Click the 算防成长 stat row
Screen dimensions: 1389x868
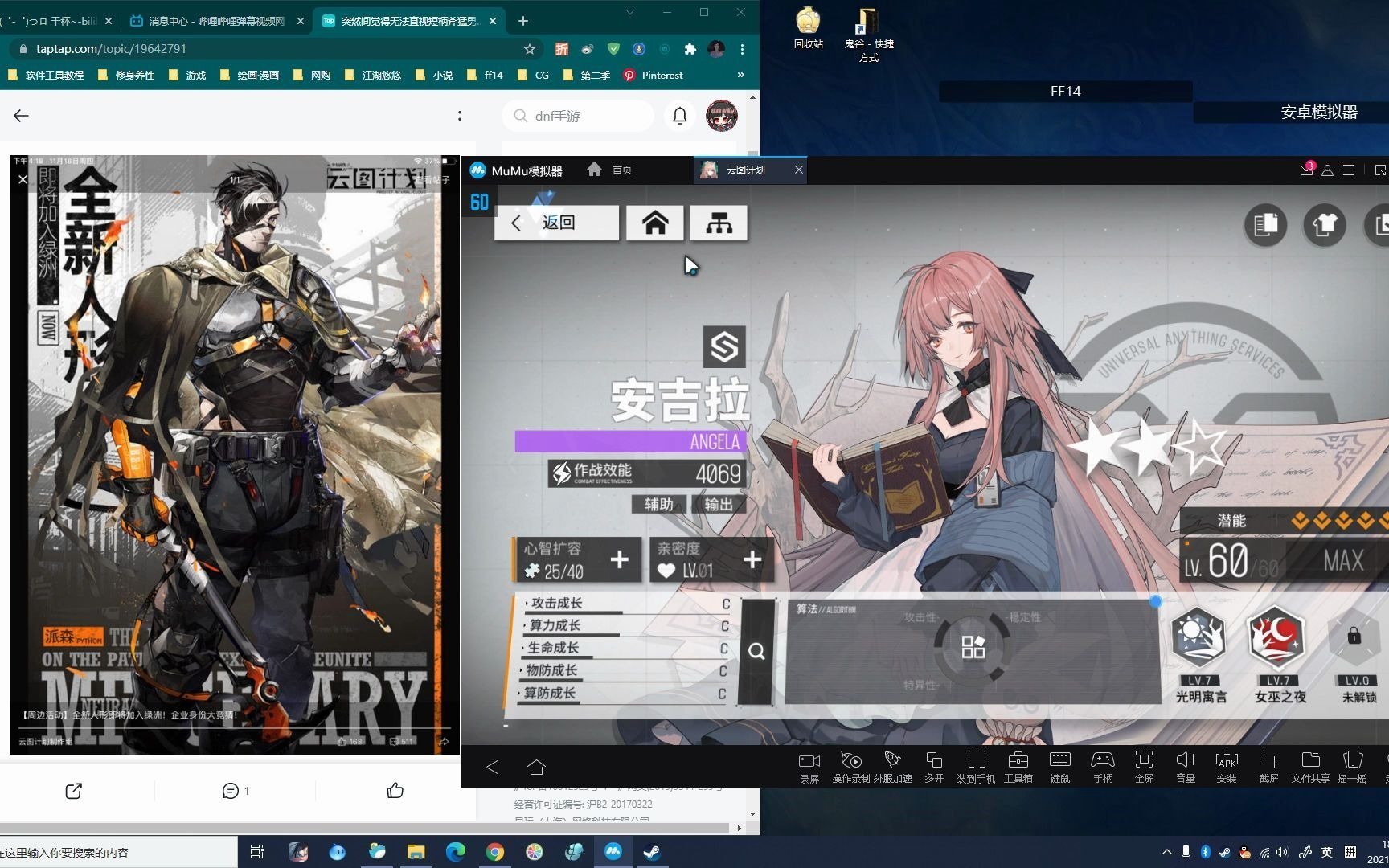coord(621,693)
